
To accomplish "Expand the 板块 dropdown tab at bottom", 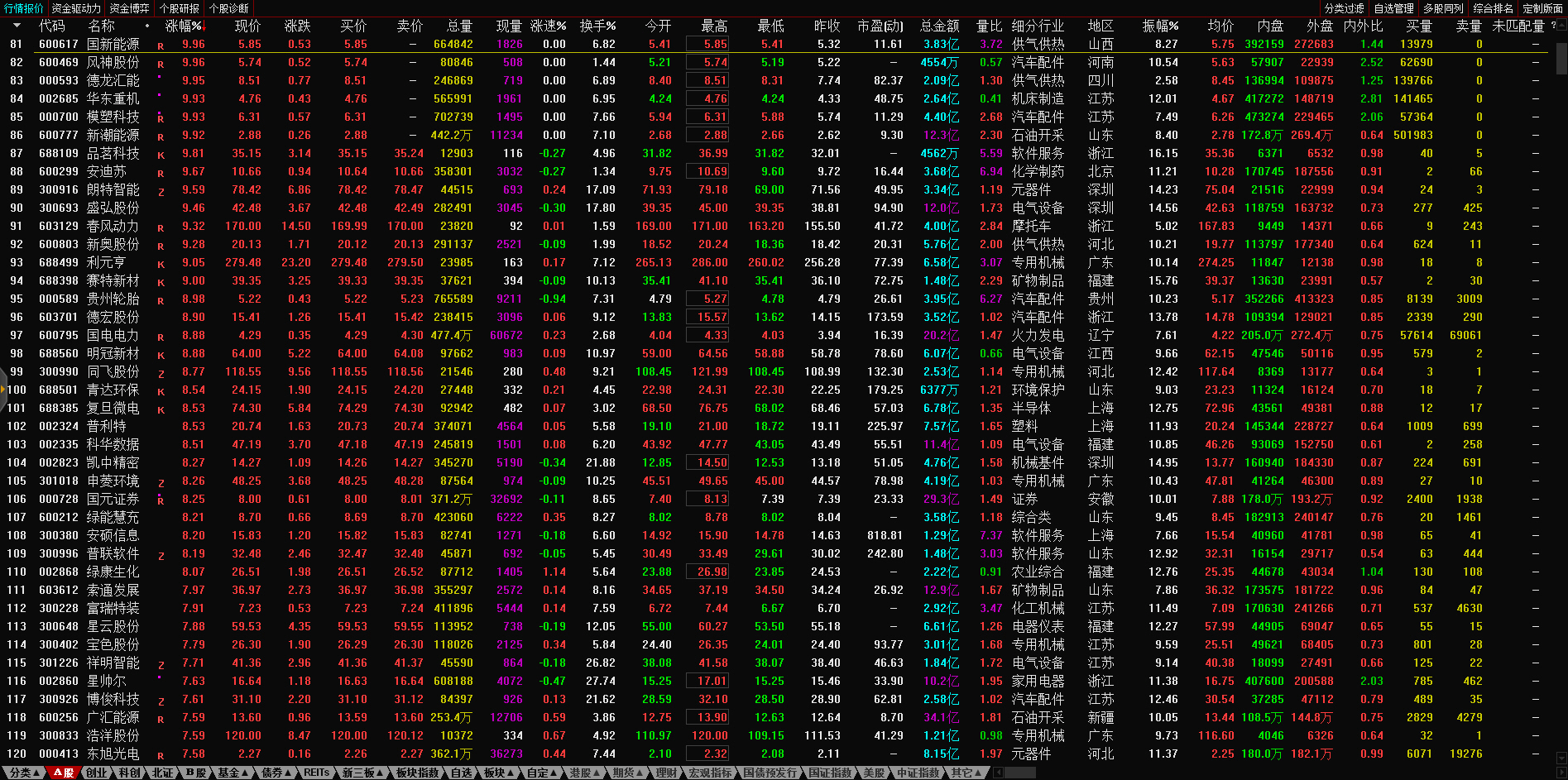I will pos(498,773).
